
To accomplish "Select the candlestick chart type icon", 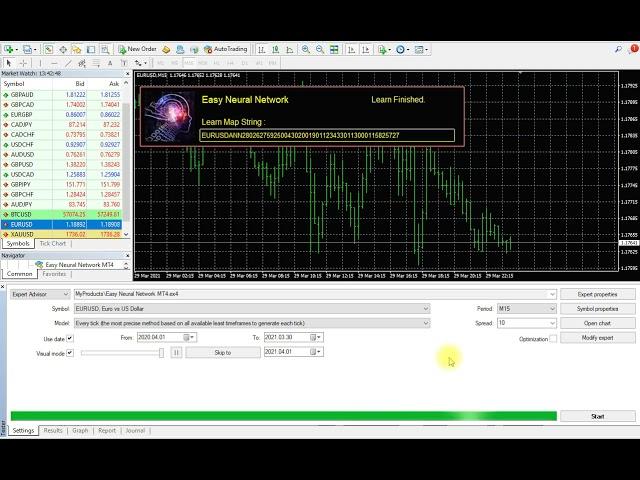I will [276, 49].
